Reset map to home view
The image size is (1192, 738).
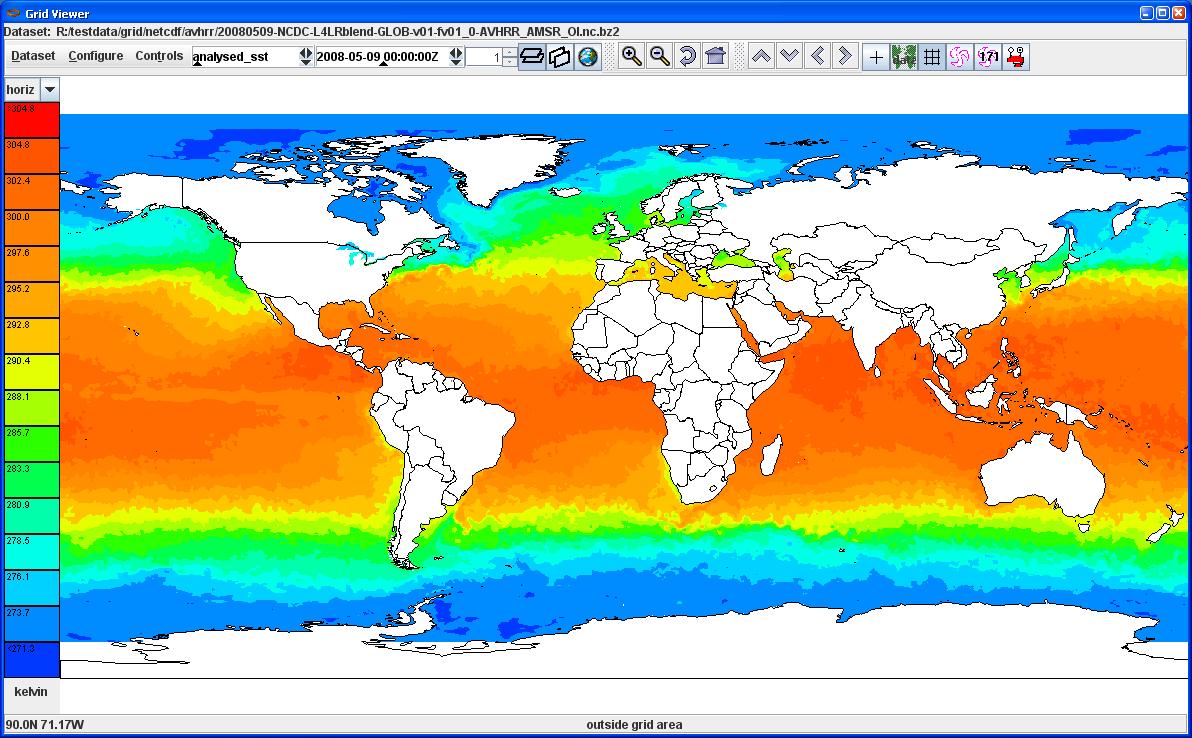(x=715, y=56)
